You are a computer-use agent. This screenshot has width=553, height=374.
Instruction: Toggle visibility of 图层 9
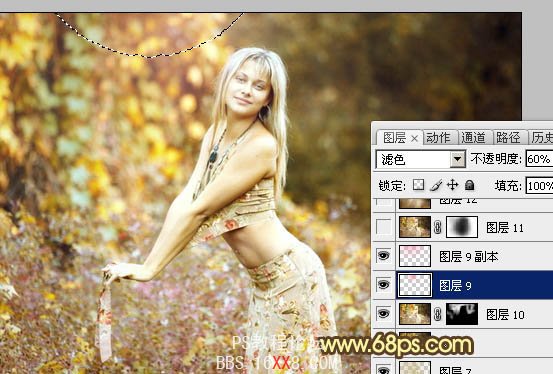click(x=383, y=284)
